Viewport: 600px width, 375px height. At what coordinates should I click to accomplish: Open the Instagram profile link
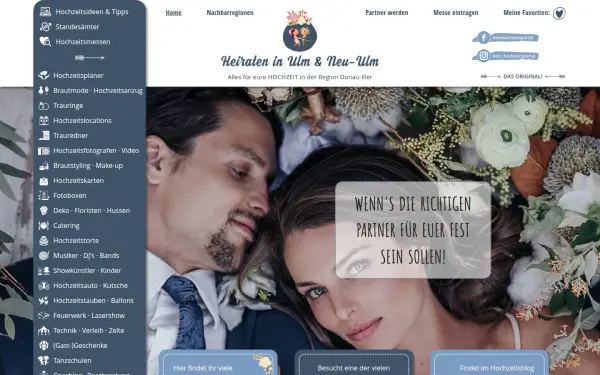click(505, 56)
